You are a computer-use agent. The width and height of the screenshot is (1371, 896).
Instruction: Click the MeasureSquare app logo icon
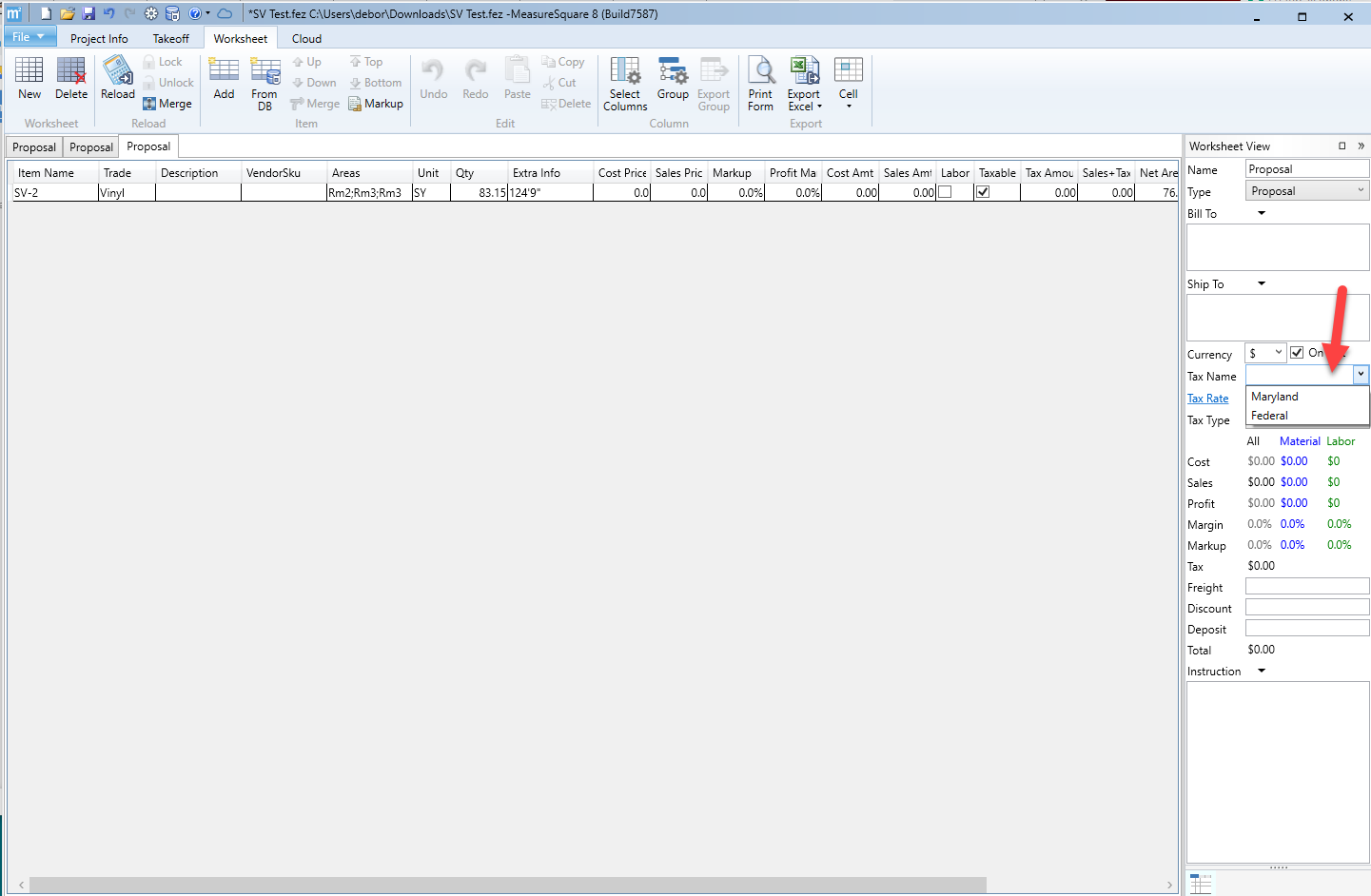pos(13,13)
